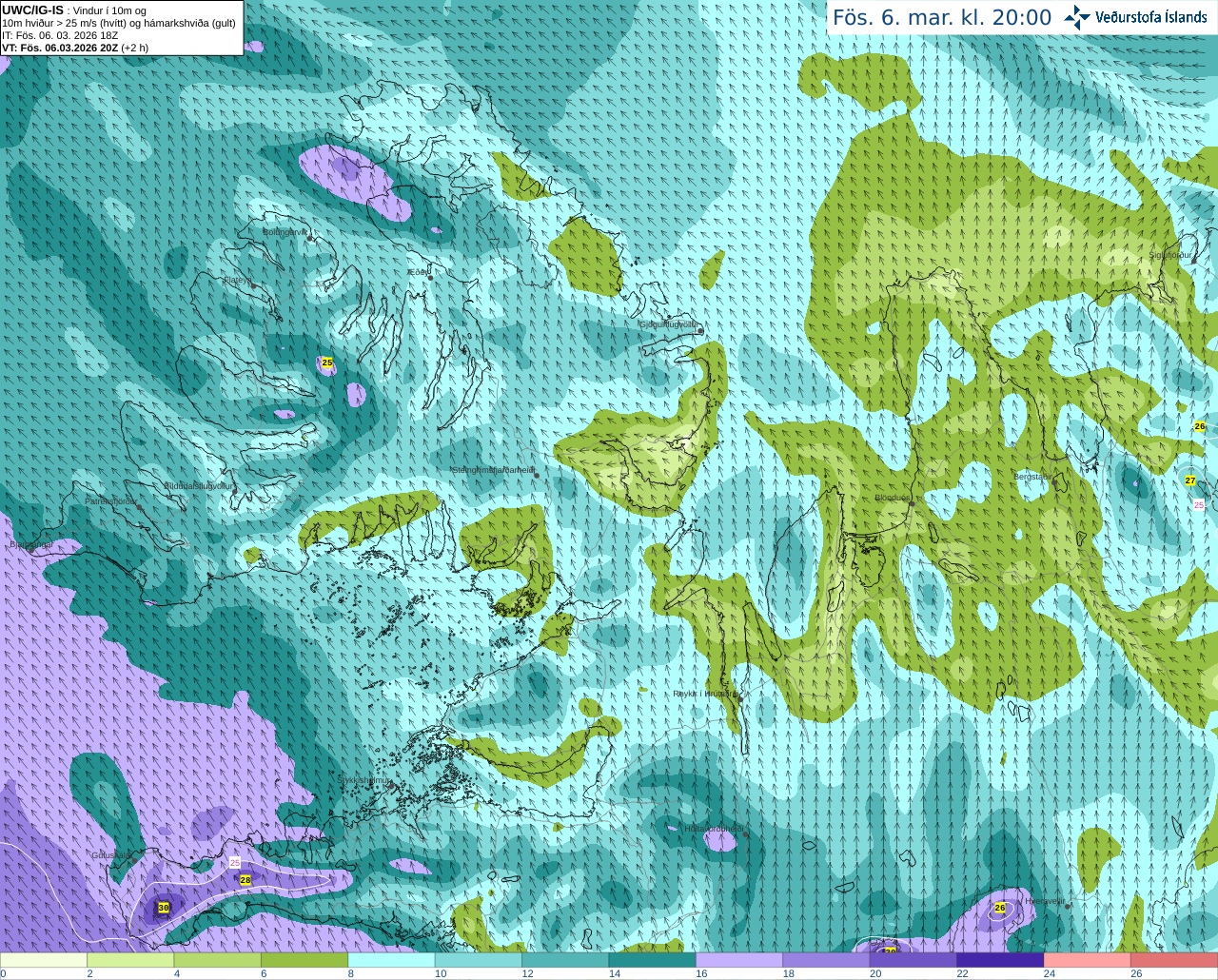The width and height of the screenshot is (1218, 980).
Task: Select the 0–2 m/s pale yellow legend swatch
Action: [x=44, y=960]
